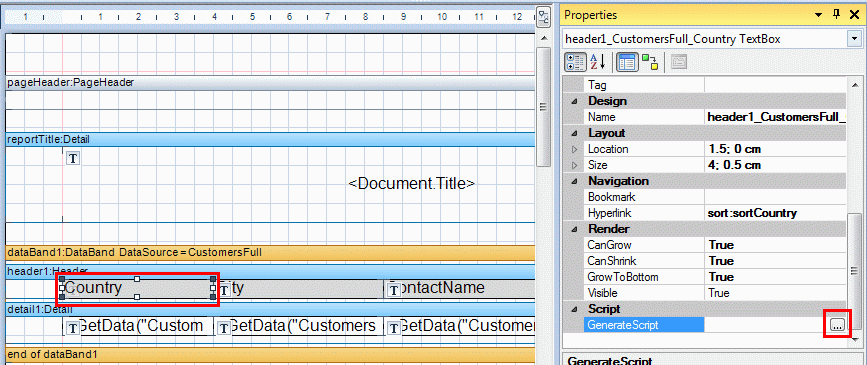This screenshot has width=867, height=365.
Task: Sort properties alphabetically with A-Z icon
Action: coord(598,63)
